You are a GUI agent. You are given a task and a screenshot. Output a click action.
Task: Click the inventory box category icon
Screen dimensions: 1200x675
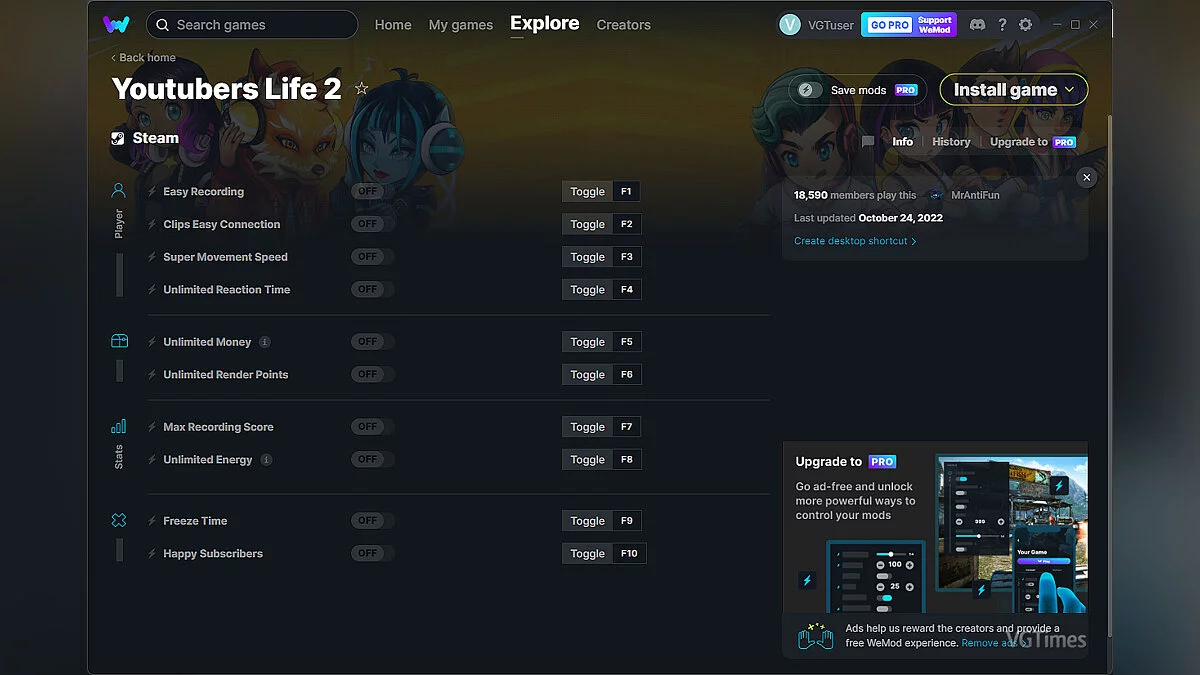pyautogui.click(x=119, y=341)
